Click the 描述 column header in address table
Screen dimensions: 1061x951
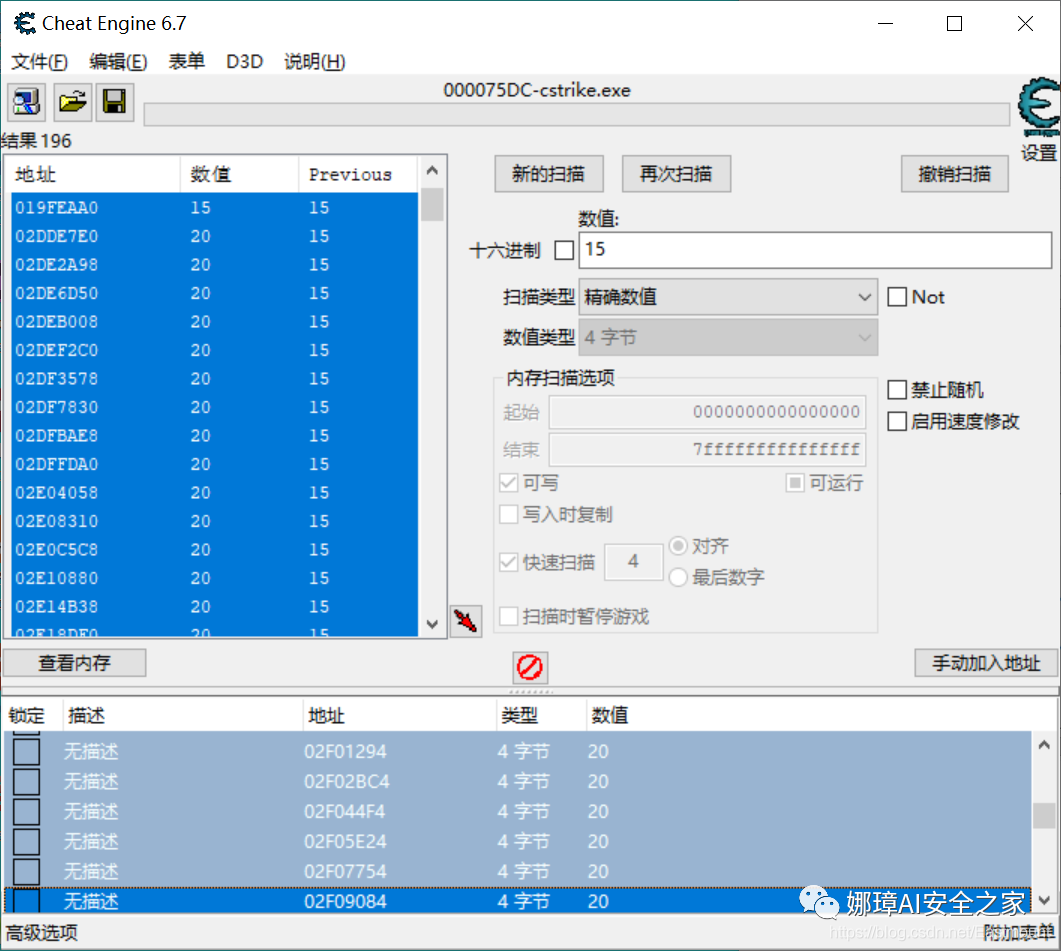183,715
